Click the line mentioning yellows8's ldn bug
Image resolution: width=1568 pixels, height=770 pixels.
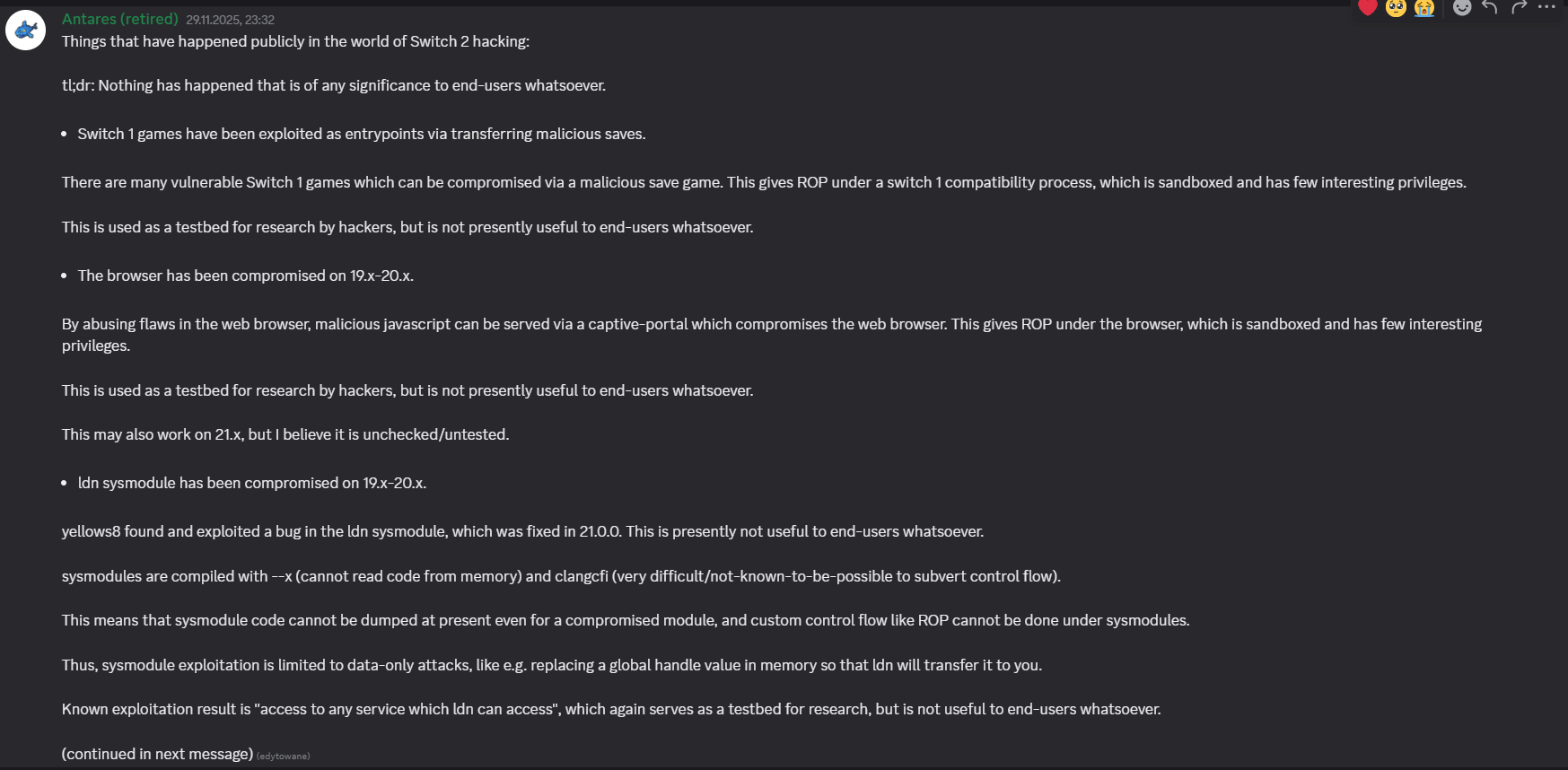pos(522,531)
